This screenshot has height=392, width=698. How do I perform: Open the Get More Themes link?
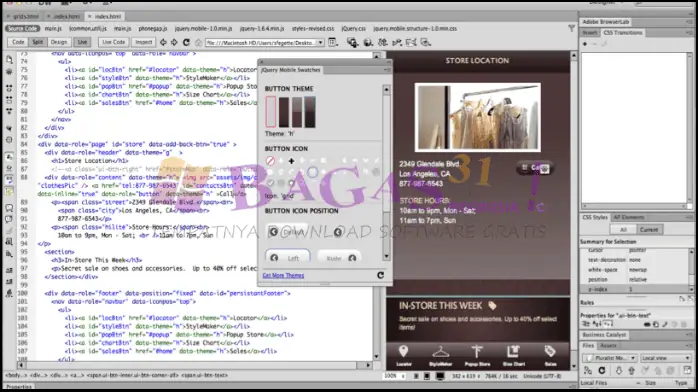pos(283,275)
